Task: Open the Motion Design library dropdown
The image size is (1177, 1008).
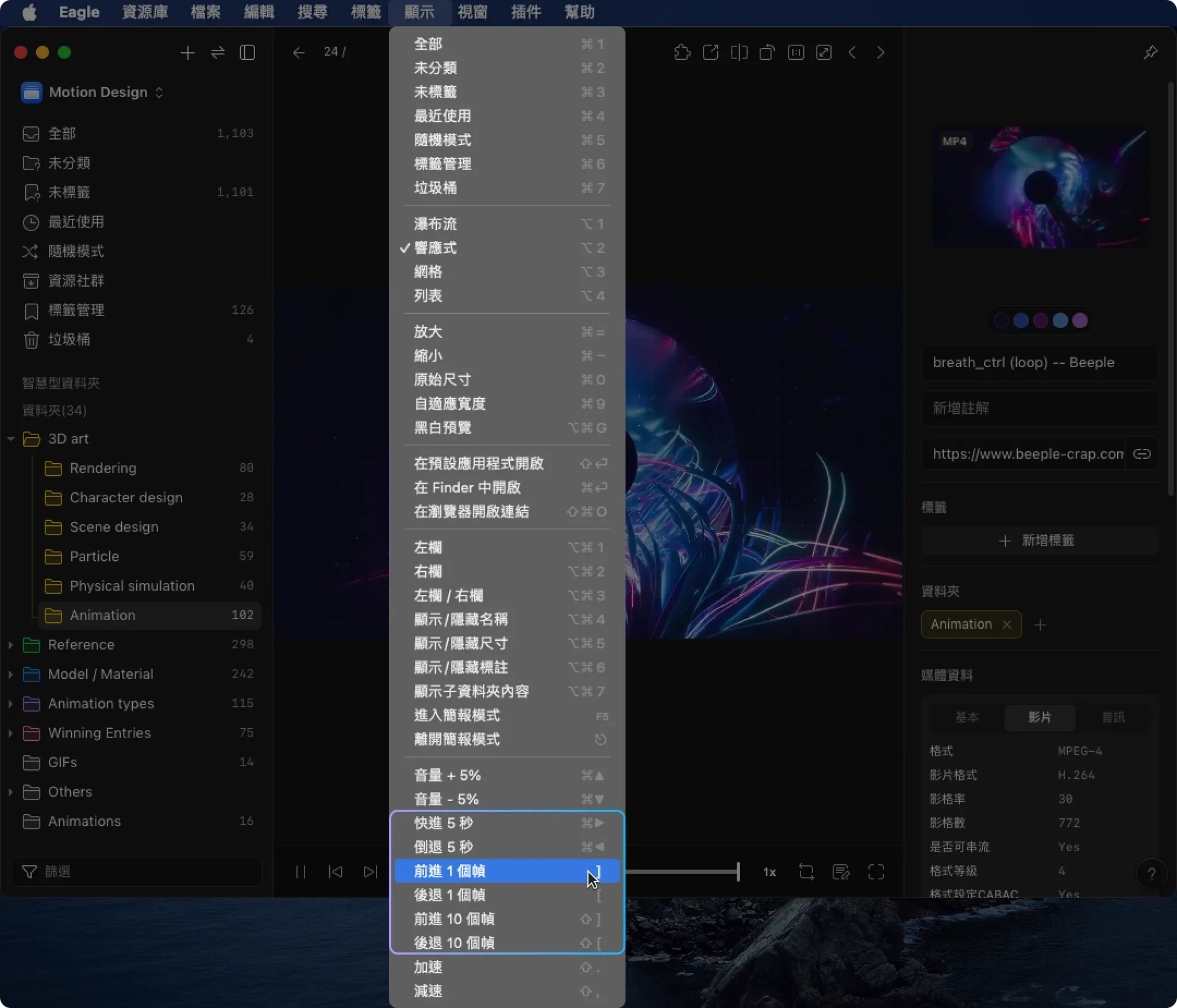Action: point(93,92)
